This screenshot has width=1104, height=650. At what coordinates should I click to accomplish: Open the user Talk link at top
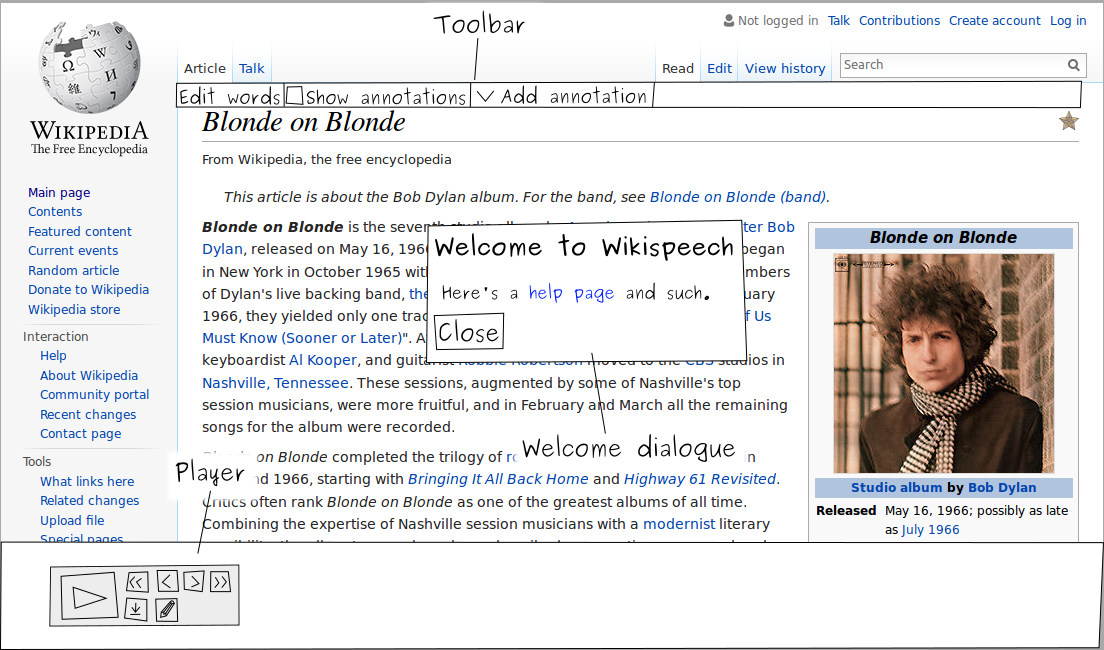point(839,20)
